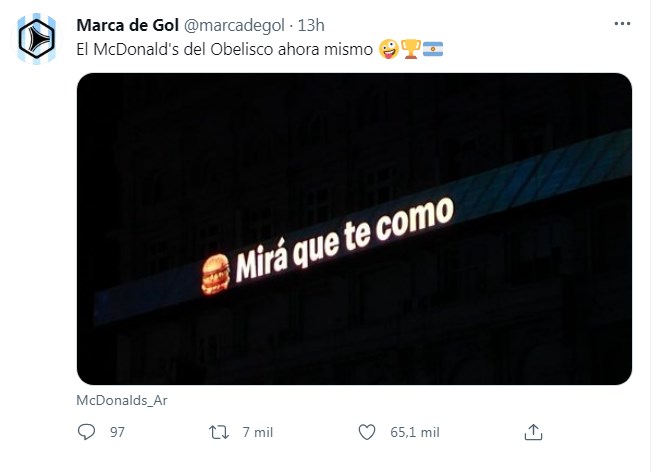The height and width of the screenshot is (472, 652).
Task: Click the zany face emoji
Action: 389,49
